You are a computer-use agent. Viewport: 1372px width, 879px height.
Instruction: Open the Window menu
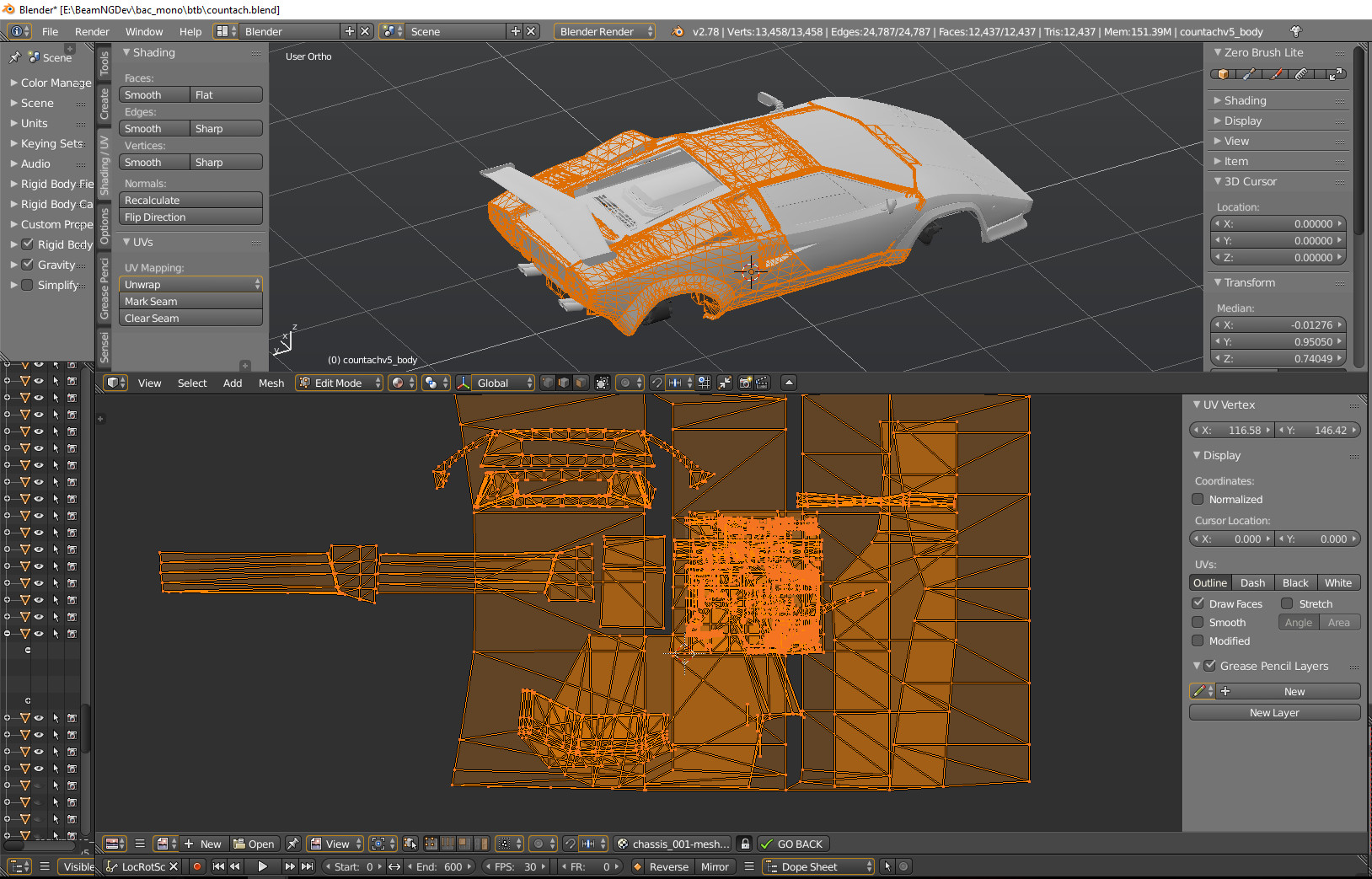(x=144, y=31)
